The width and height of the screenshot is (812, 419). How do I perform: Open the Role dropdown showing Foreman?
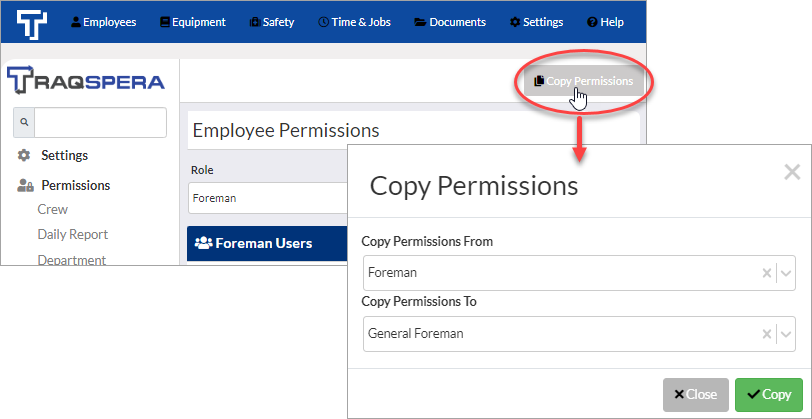[267, 198]
